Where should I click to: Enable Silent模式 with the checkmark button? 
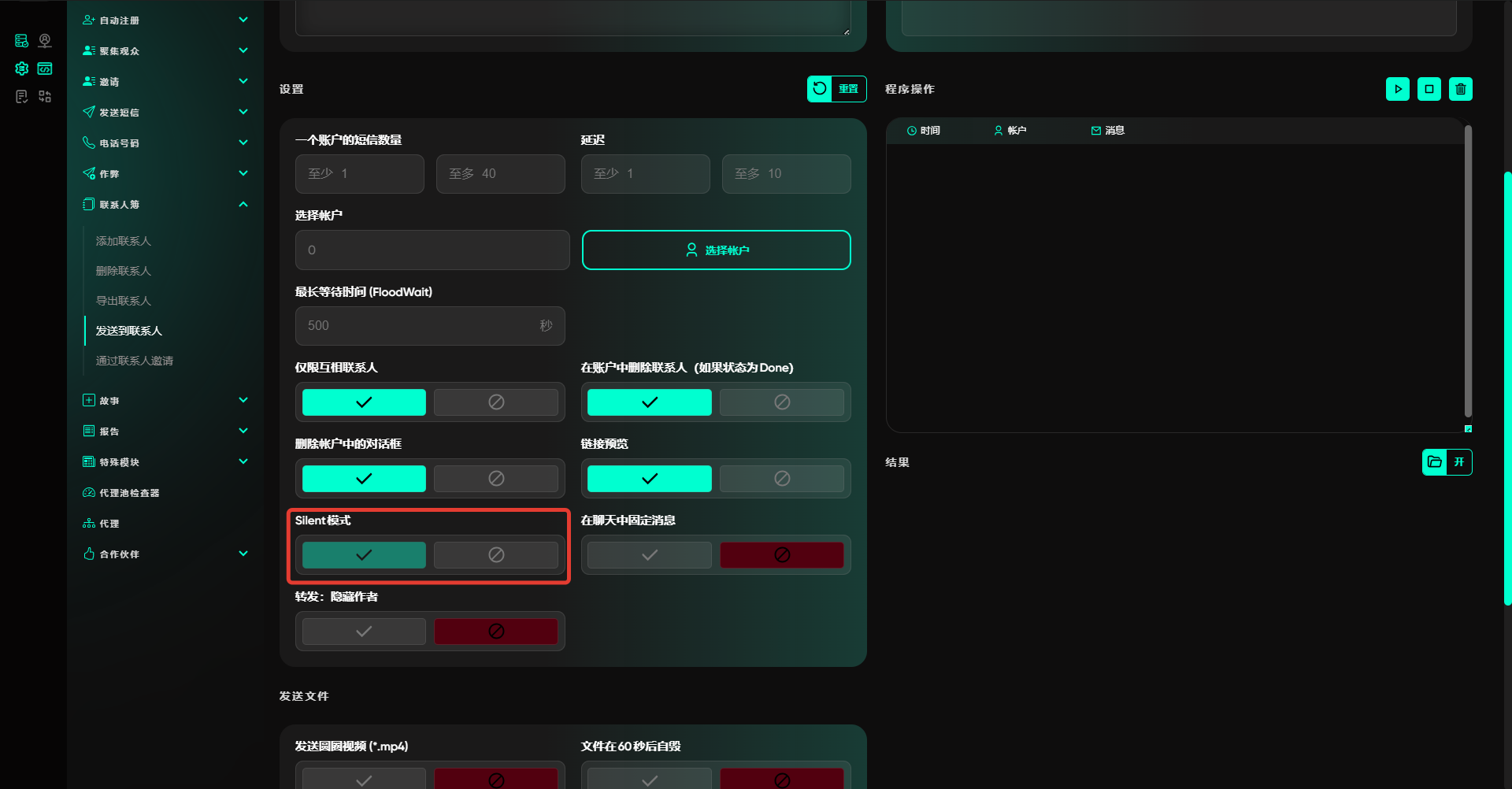(x=364, y=555)
